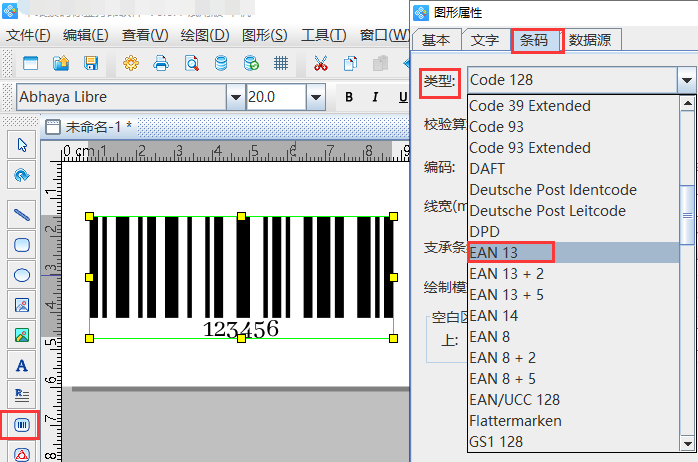
Task: Select EAN 13 + 5 option
Action: point(573,295)
